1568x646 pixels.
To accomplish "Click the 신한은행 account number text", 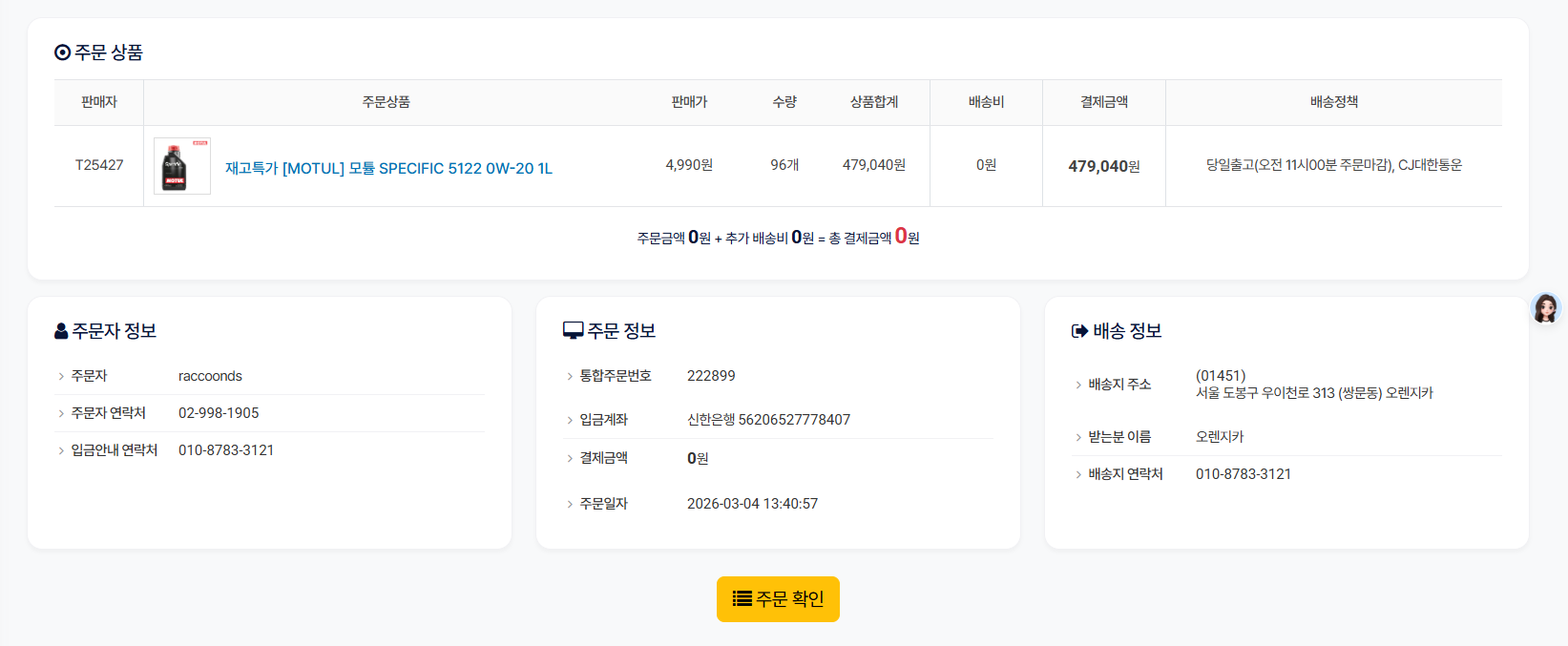I will click(x=768, y=420).
